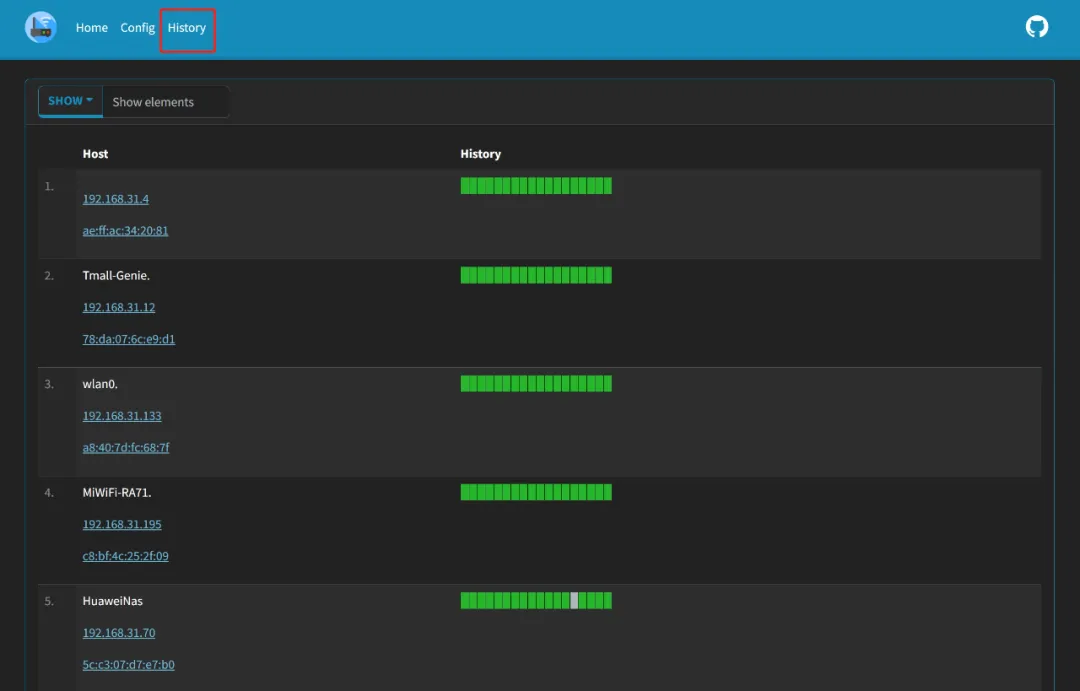Click first green history block for 192.168.31.4
This screenshot has height=691, width=1080.
(465, 186)
